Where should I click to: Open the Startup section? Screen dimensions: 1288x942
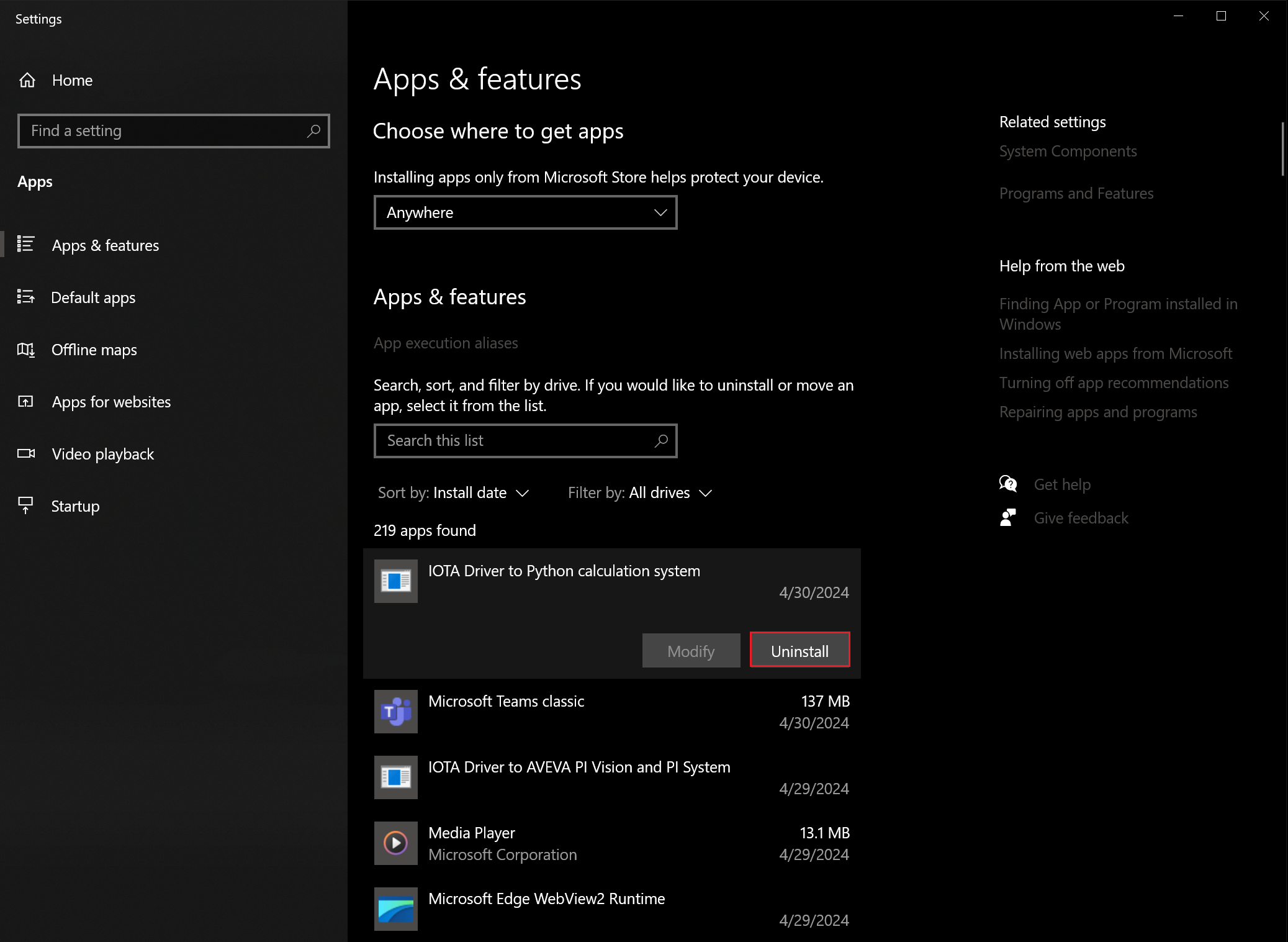click(174, 506)
